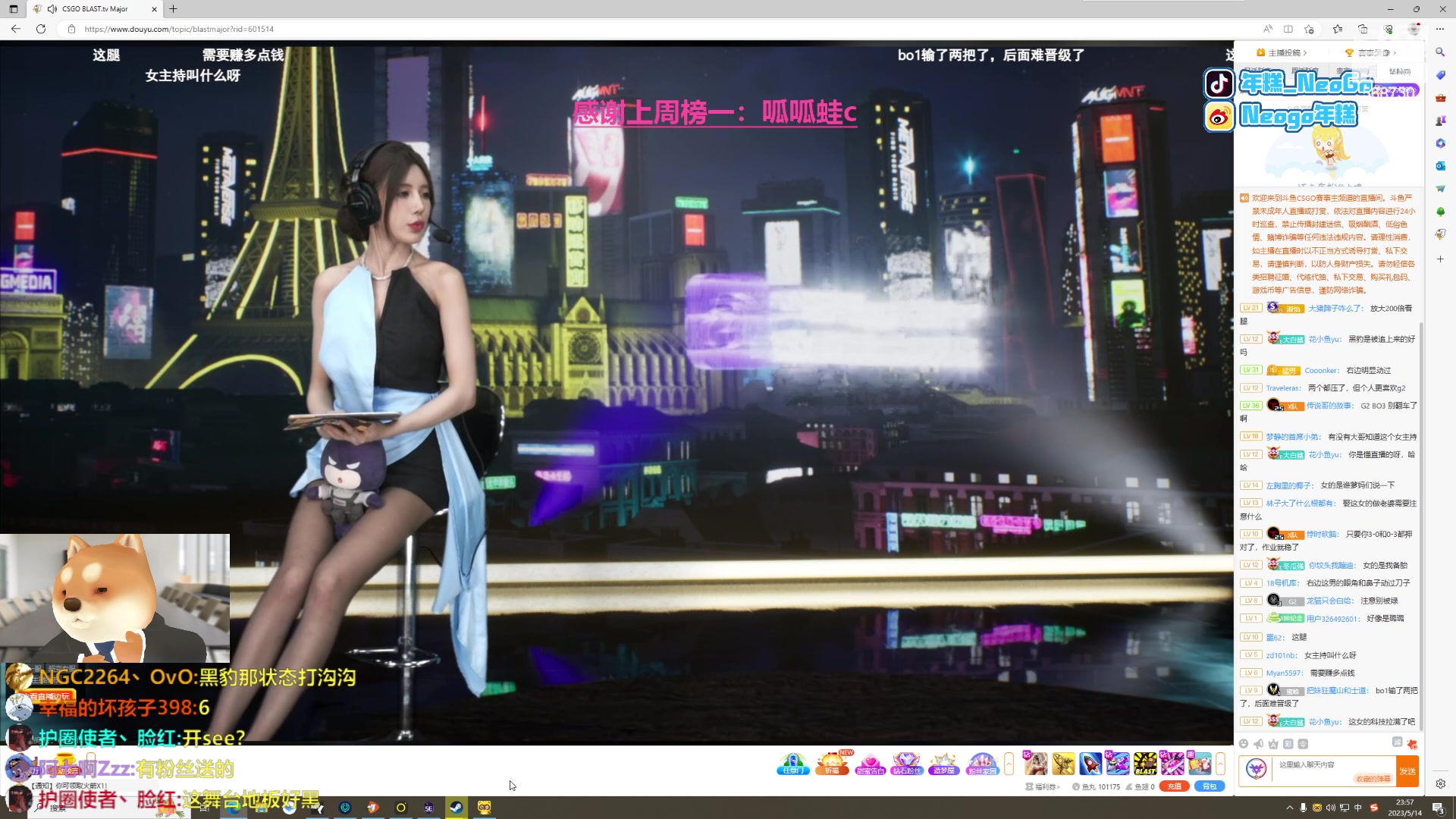
Task: Open browser essentials heart icon
Action: (x=1388, y=29)
